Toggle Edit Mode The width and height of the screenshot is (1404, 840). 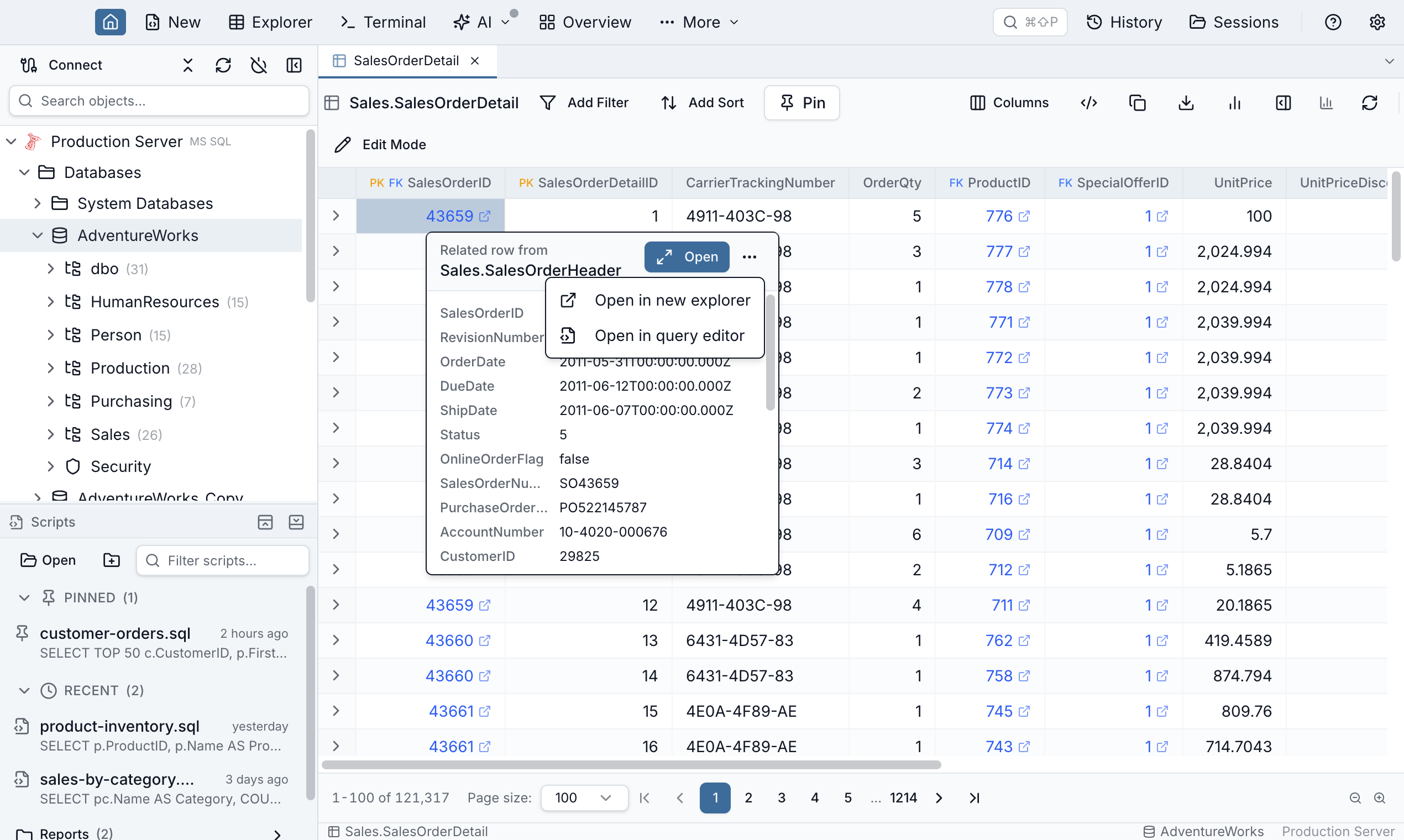(380, 145)
